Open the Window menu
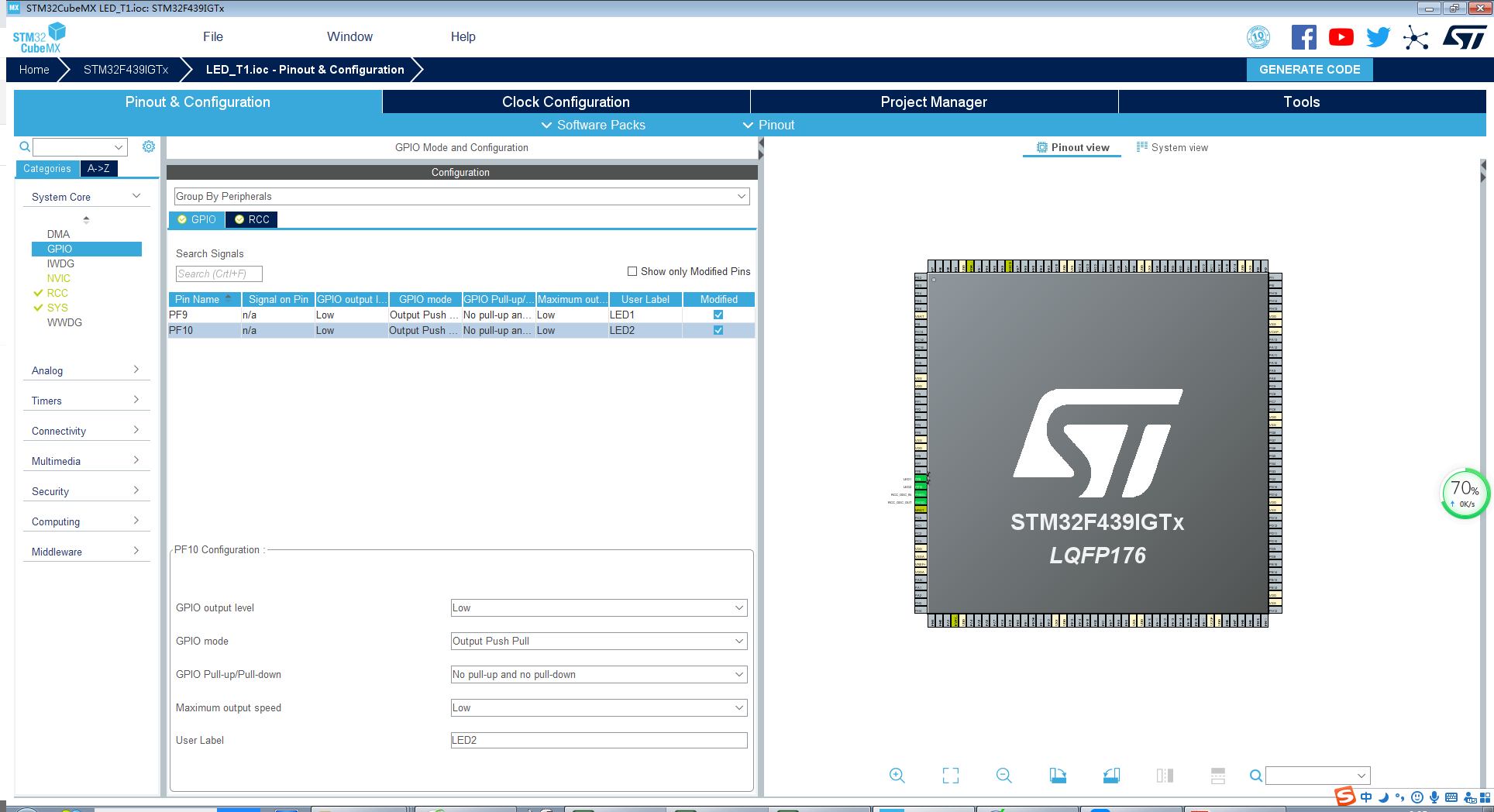This screenshot has height=812, width=1494. pyautogui.click(x=349, y=36)
